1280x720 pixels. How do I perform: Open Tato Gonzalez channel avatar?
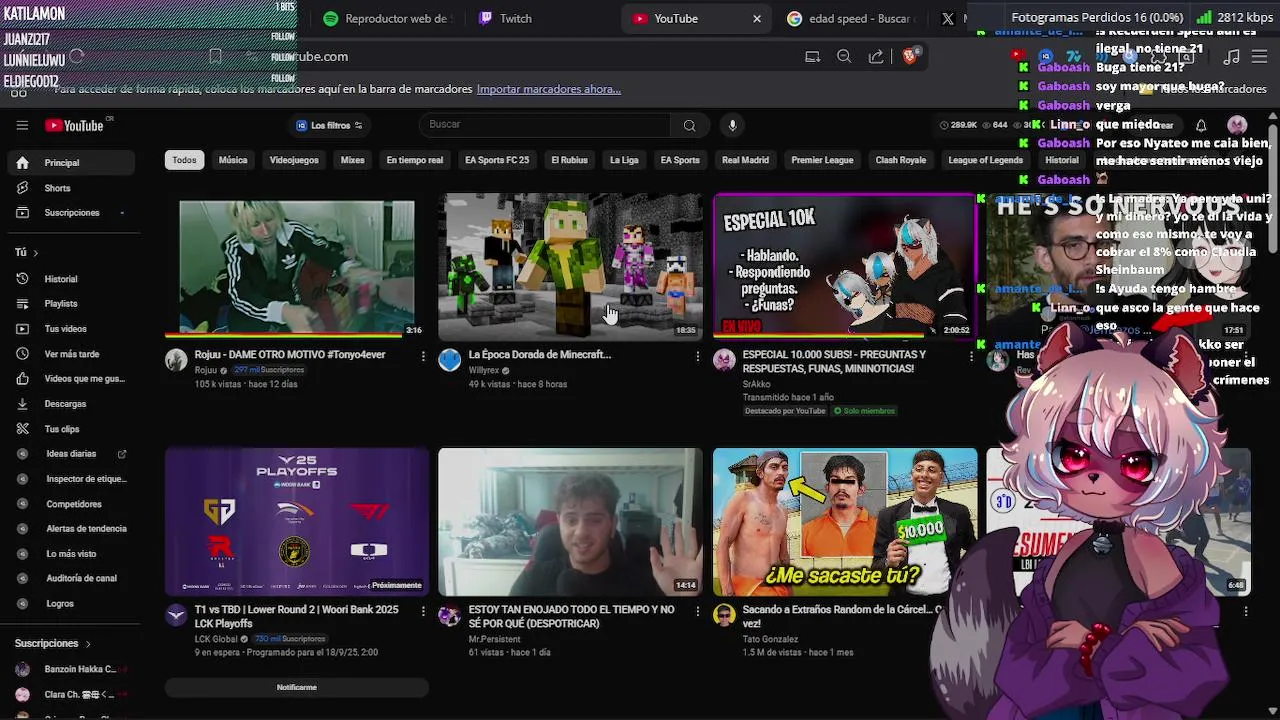coord(724,615)
